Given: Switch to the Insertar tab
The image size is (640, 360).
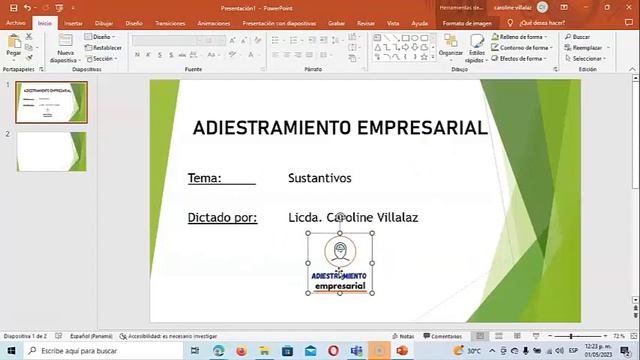Looking at the screenshot, I should click(x=73, y=23).
